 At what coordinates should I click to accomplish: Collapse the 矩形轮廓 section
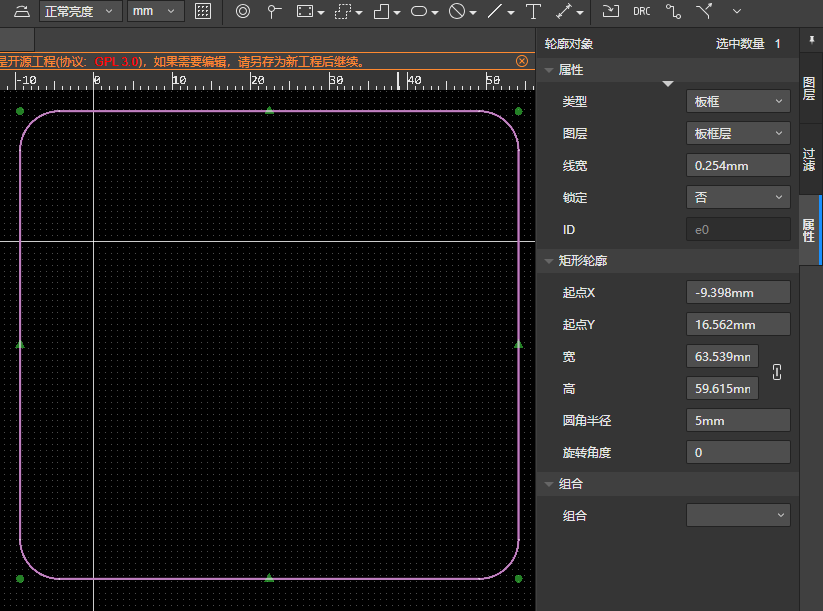click(550, 261)
